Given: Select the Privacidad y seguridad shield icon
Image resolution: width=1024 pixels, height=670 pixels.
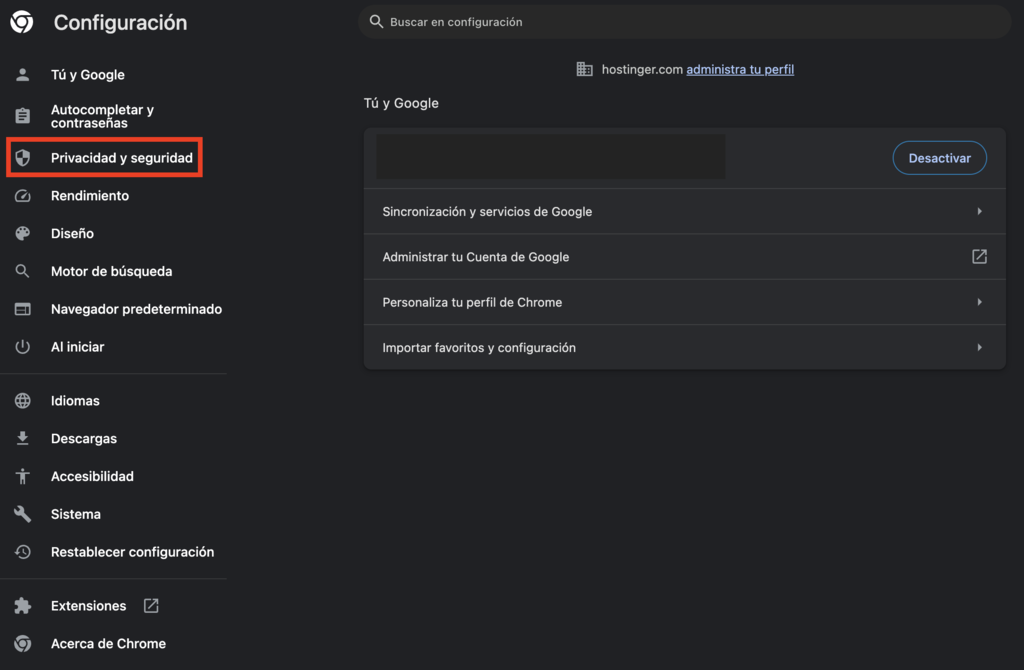Looking at the screenshot, I should [24, 157].
